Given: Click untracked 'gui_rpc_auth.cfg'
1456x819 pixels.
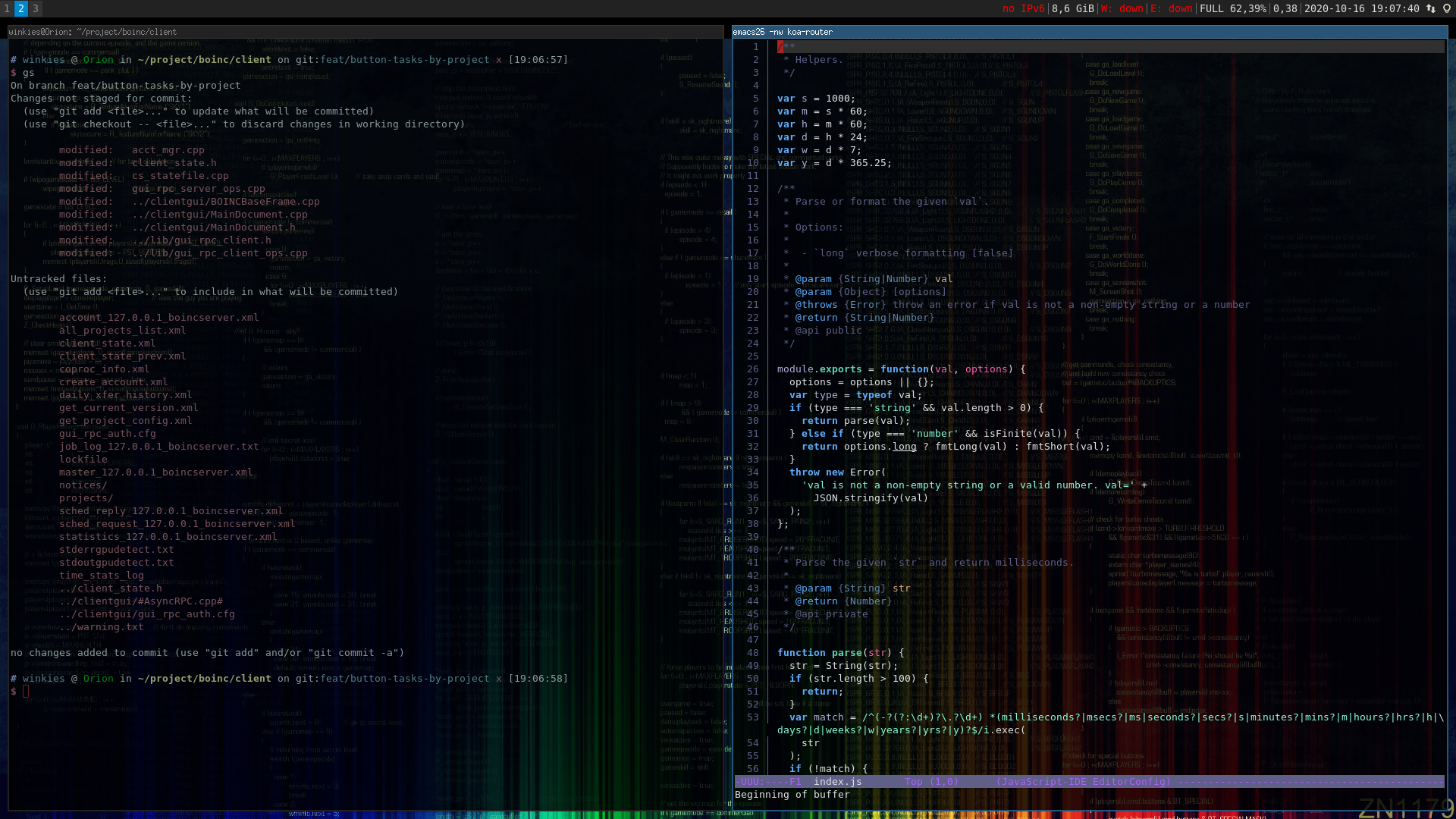Looking at the screenshot, I should [x=108, y=434].
